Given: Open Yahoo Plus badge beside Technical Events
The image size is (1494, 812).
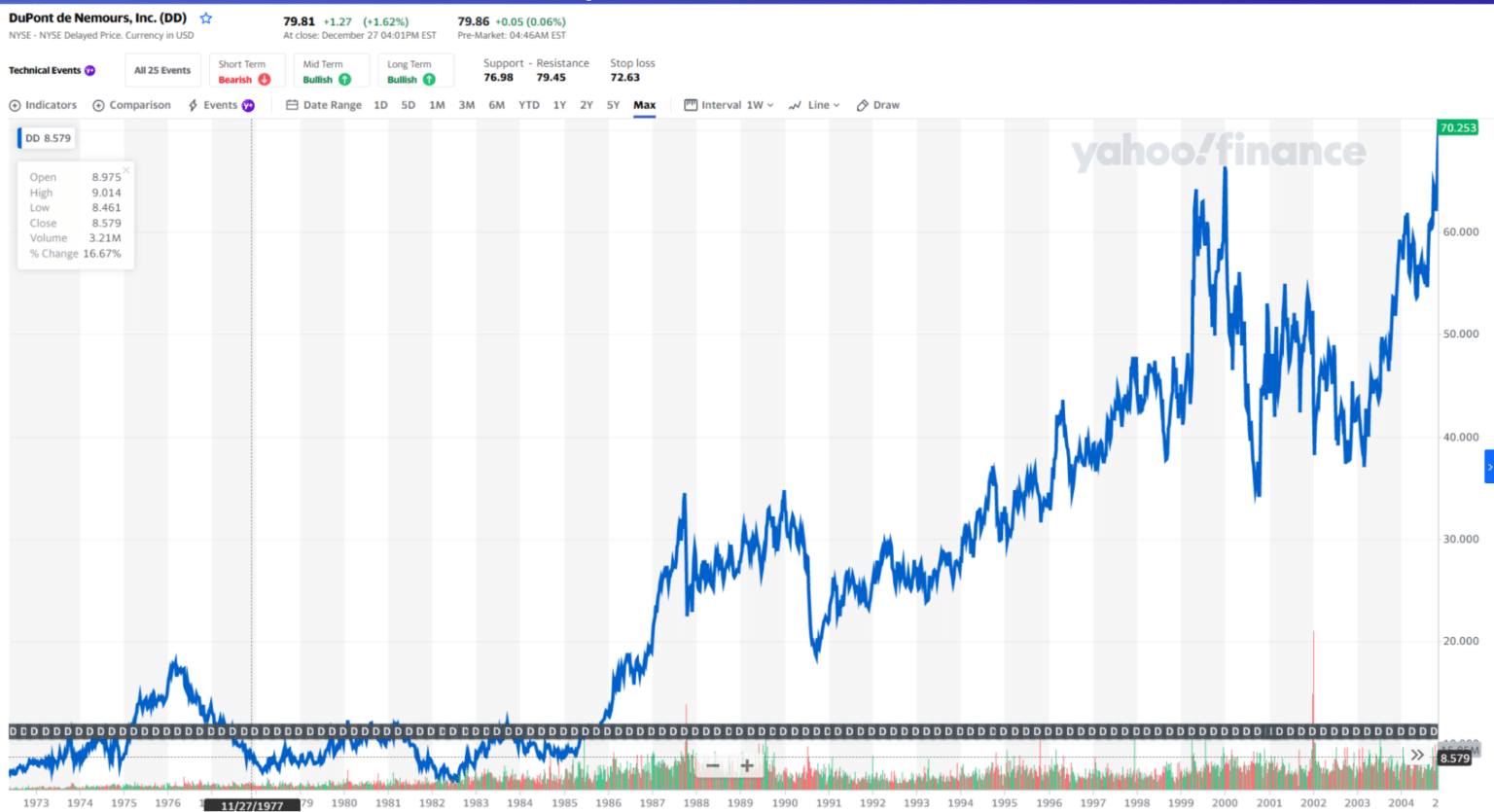Looking at the screenshot, I should (x=90, y=70).
